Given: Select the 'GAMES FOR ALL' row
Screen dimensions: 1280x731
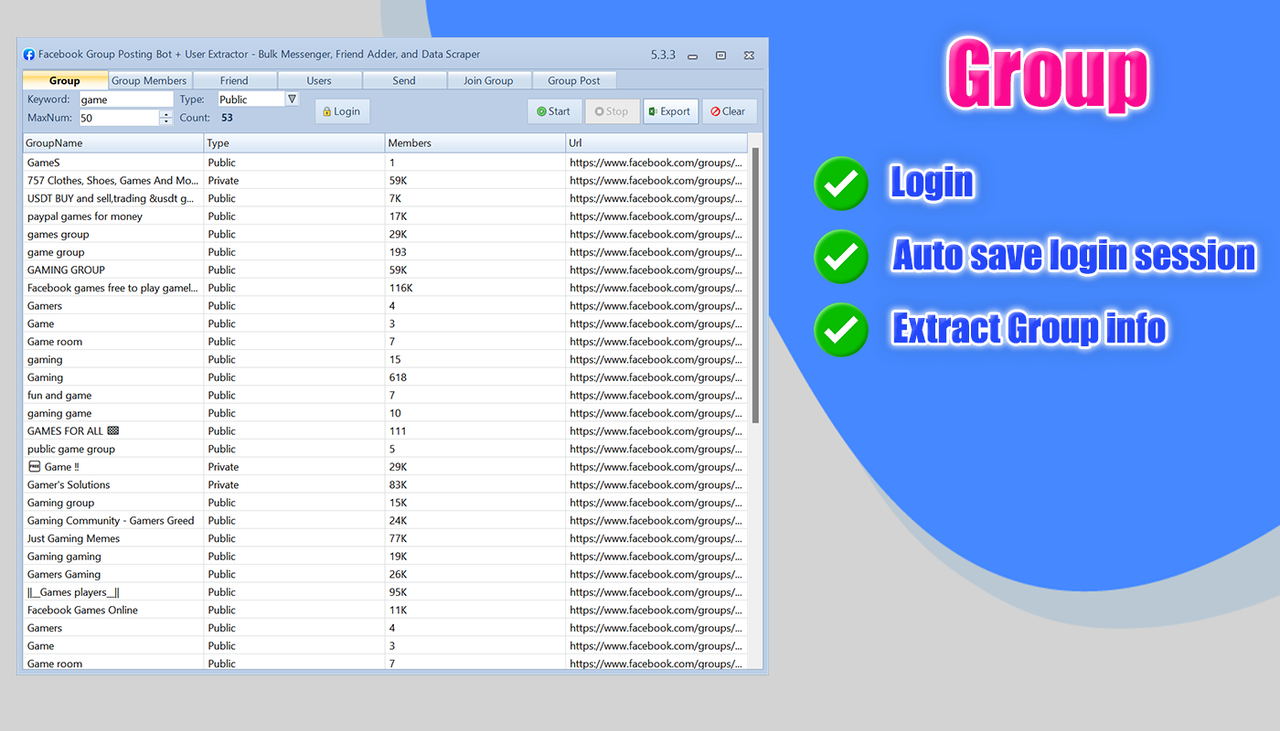Looking at the screenshot, I should pyautogui.click(x=385, y=431).
